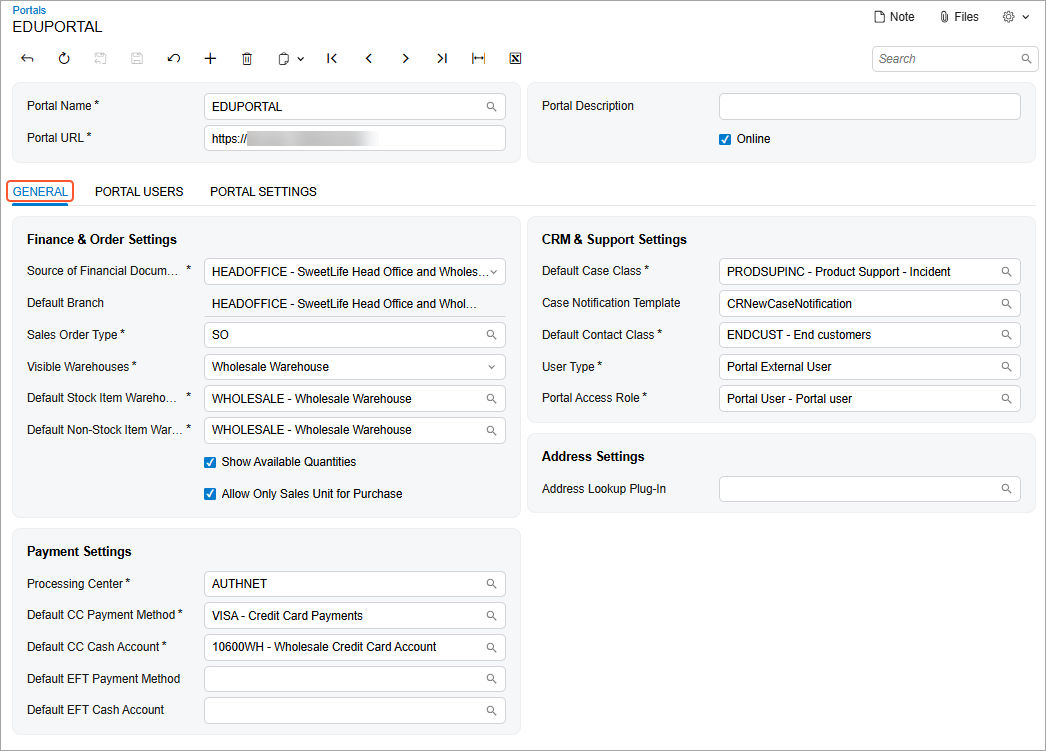Go to the last record
This screenshot has width=1046, height=751.
coord(442,59)
